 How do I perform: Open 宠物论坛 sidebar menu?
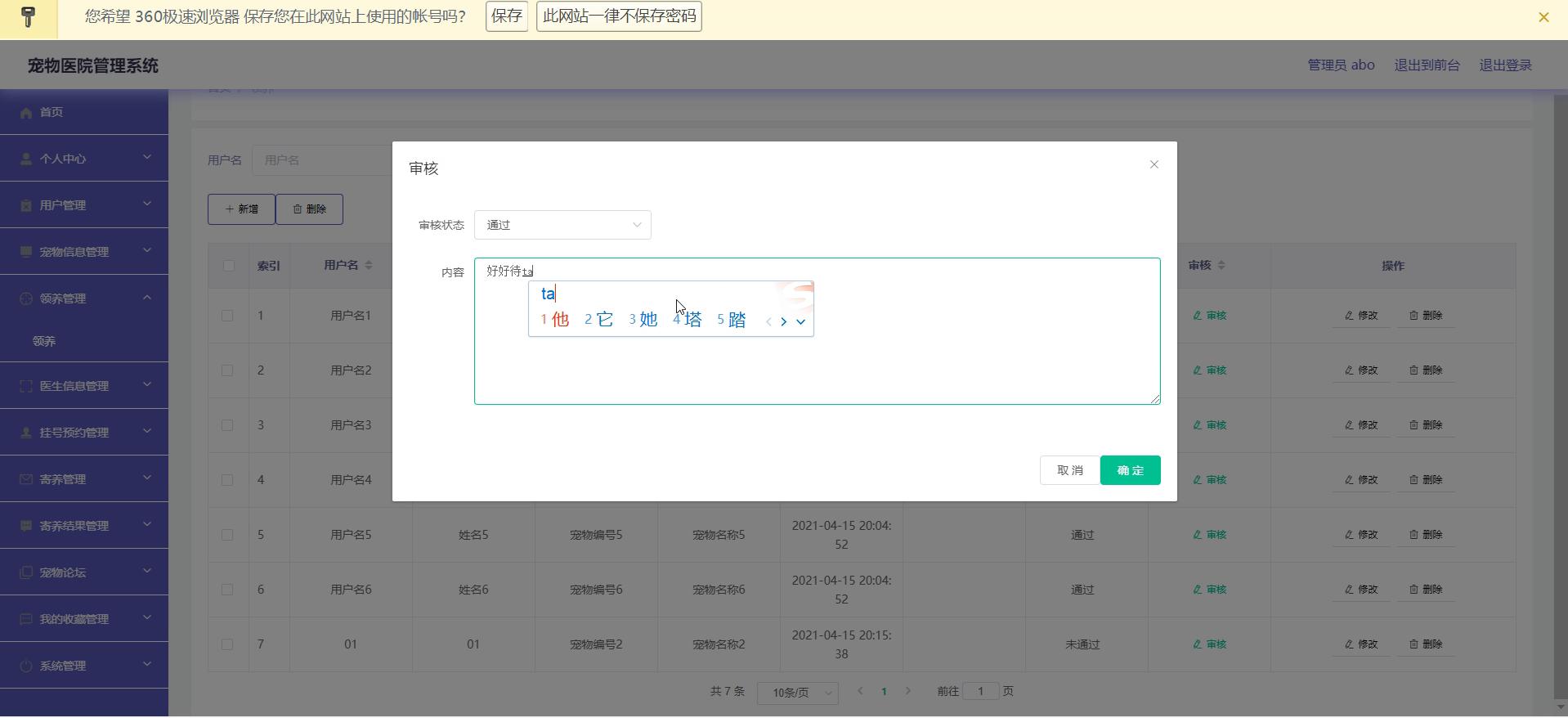coord(84,572)
